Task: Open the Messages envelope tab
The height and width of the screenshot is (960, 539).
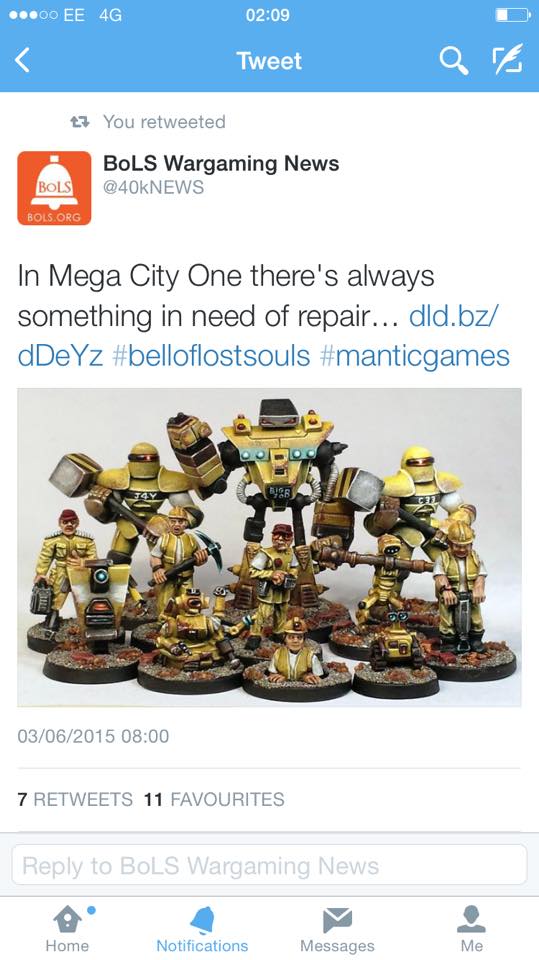Action: [337, 928]
